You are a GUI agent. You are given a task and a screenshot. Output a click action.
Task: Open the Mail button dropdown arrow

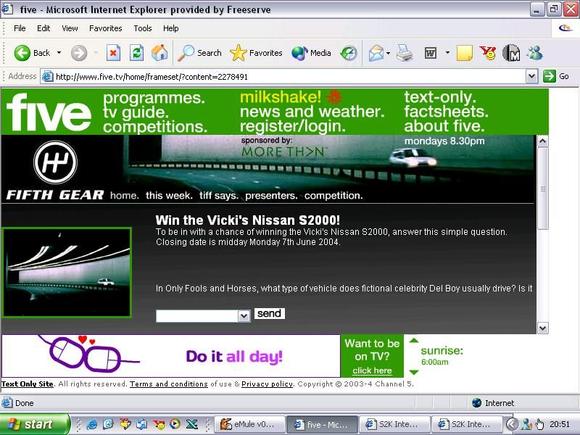(388, 53)
